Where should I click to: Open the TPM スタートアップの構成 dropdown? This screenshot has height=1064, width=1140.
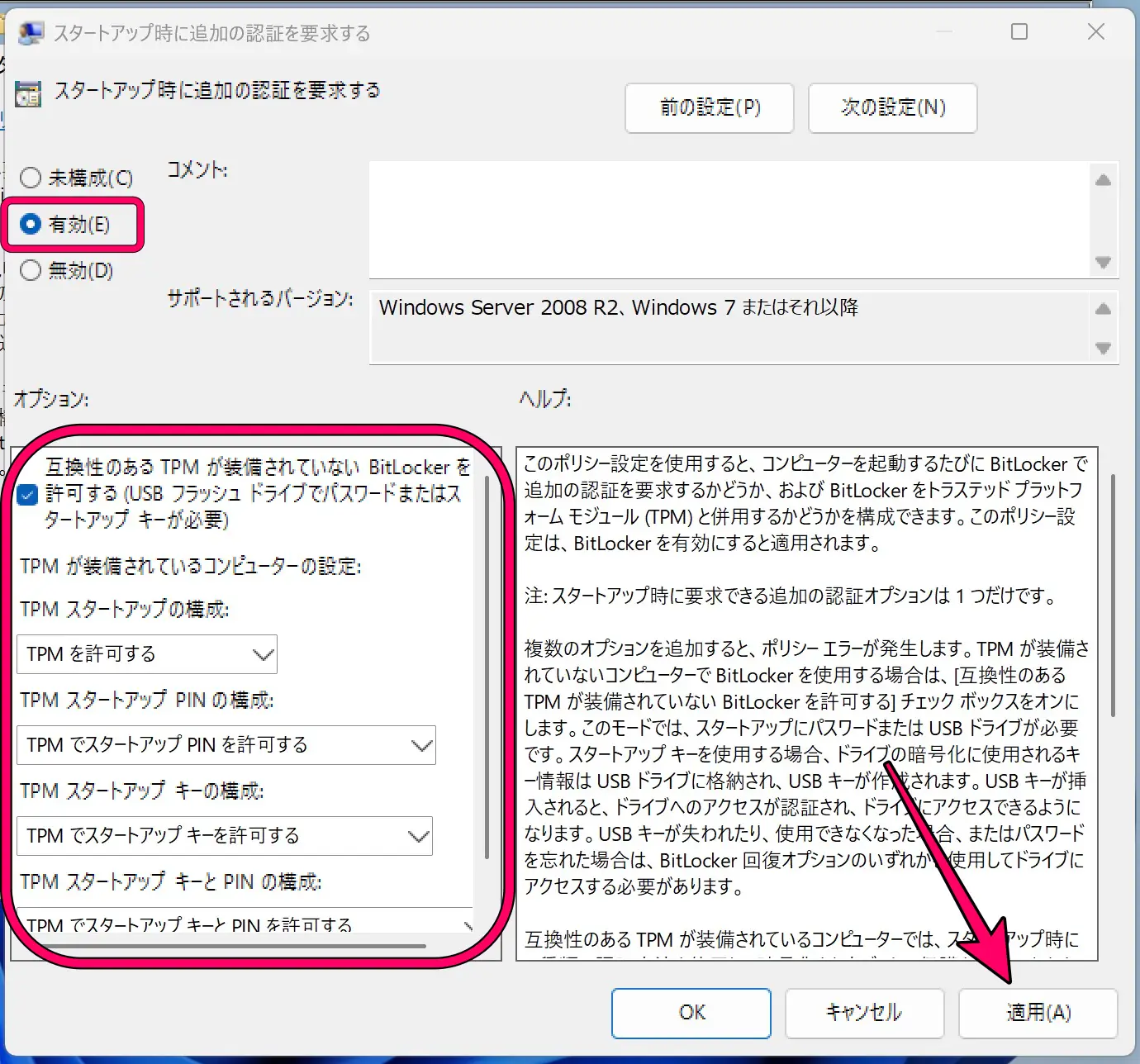pyautogui.click(x=147, y=654)
